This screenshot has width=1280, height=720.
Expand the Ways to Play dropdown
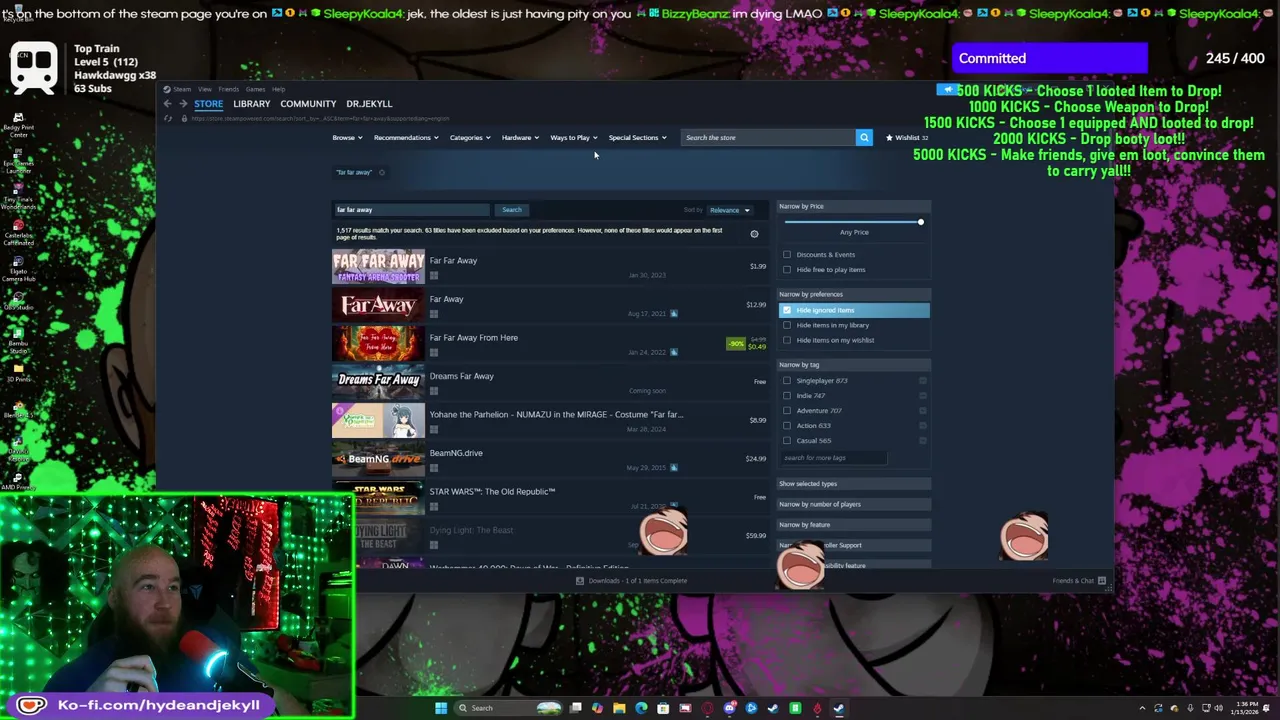[x=574, y=138]
